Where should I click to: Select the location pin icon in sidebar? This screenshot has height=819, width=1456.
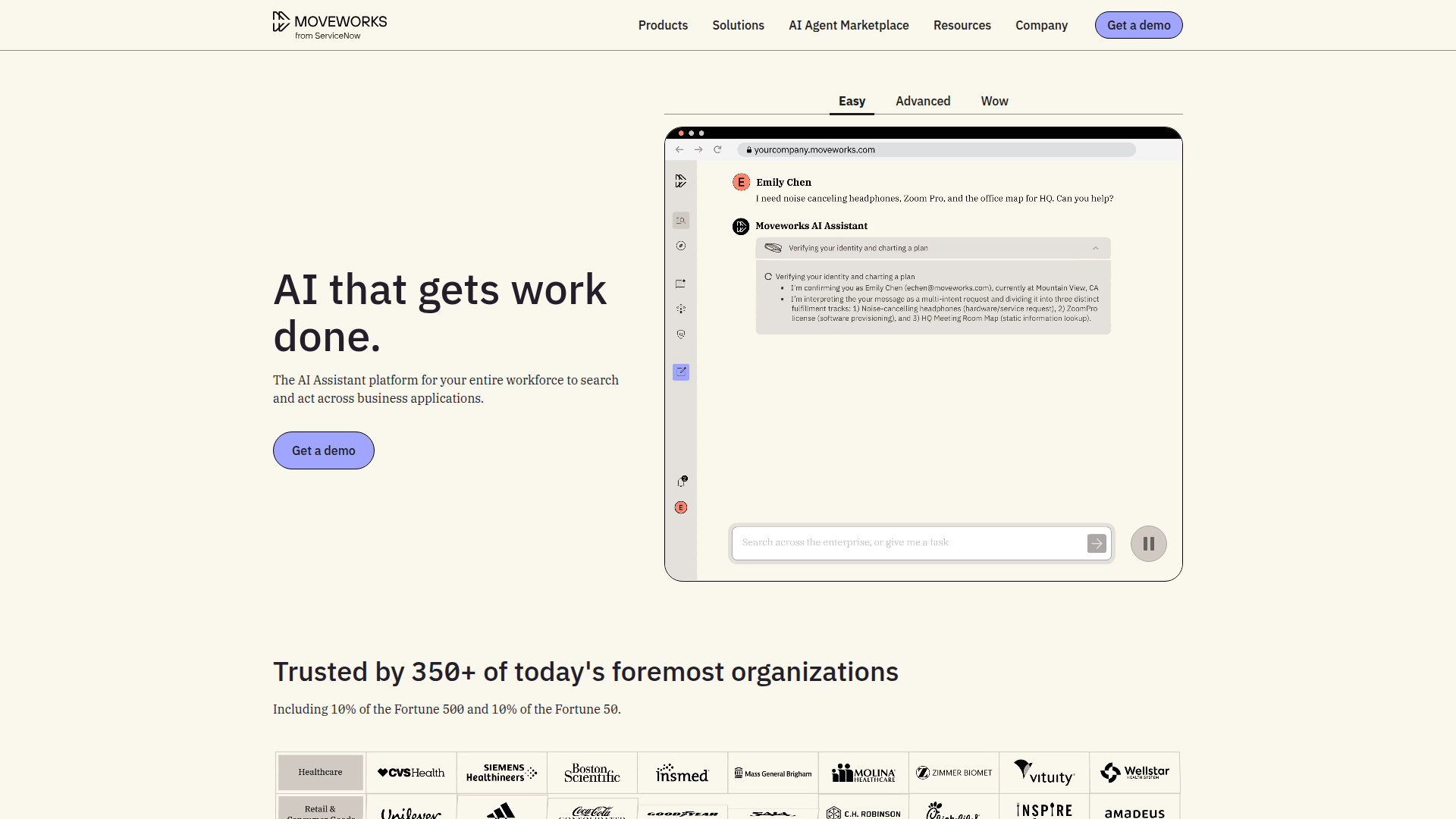pos(680,334)
